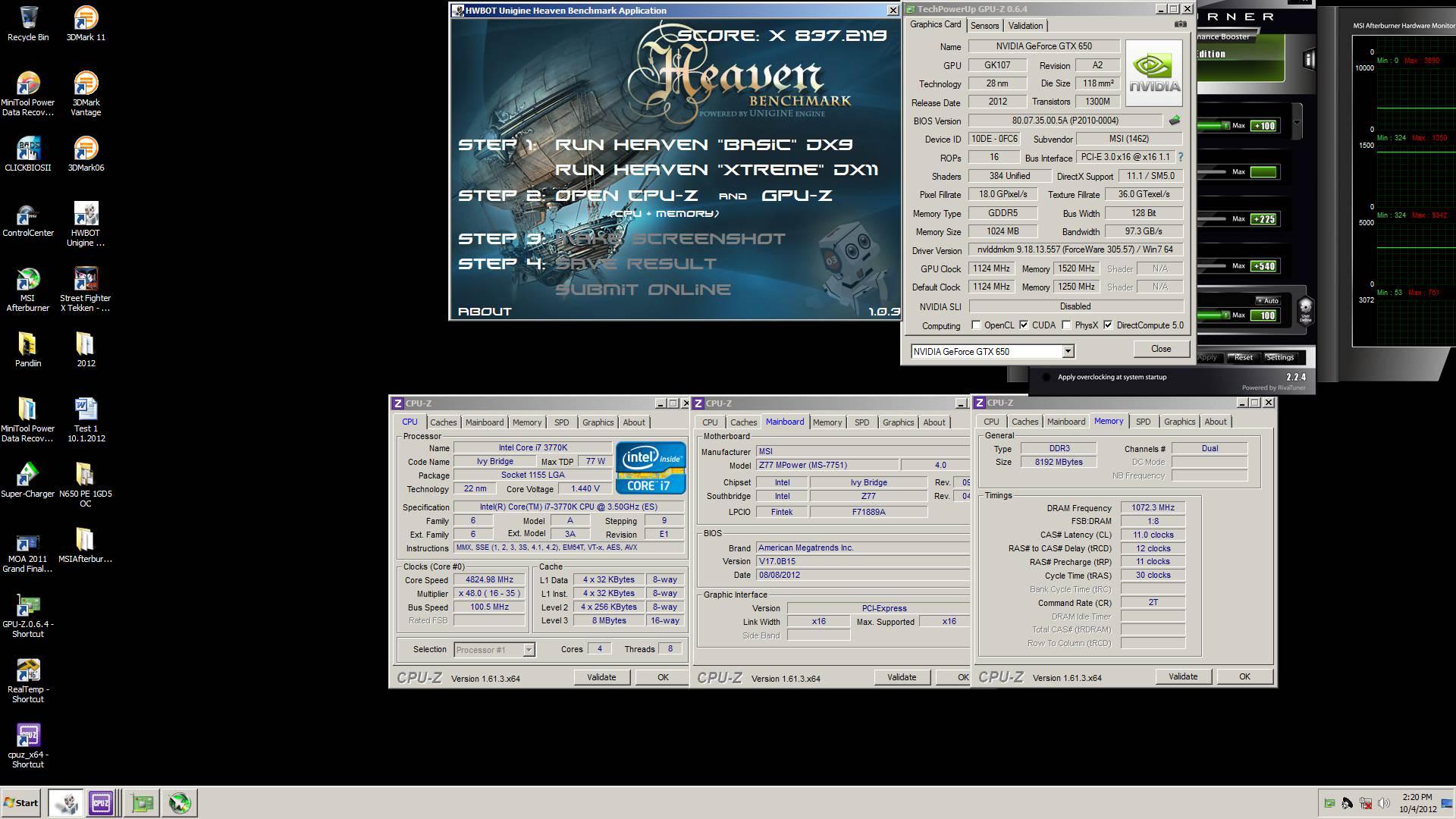
Task: Click Run Heaven Basic DX9
Action: 704,145
